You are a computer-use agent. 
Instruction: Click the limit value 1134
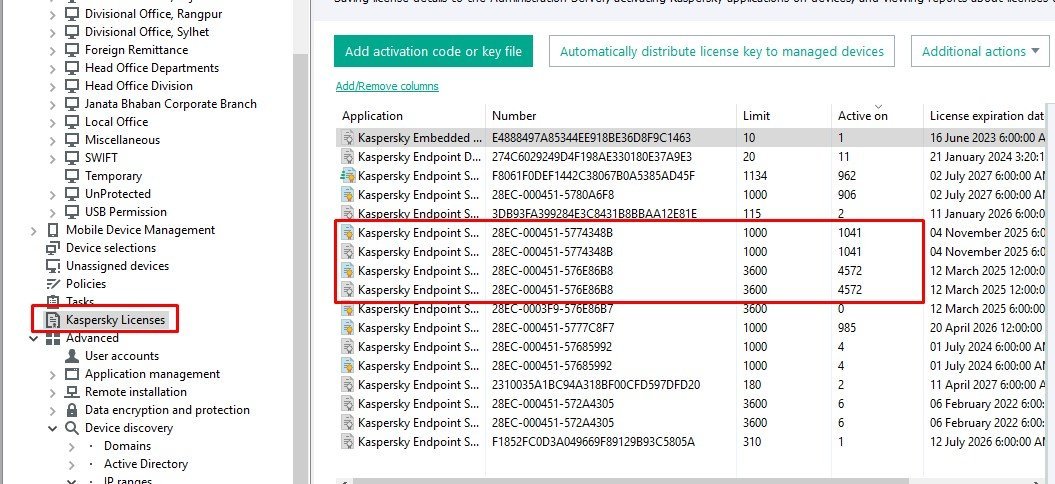[755, 176]
